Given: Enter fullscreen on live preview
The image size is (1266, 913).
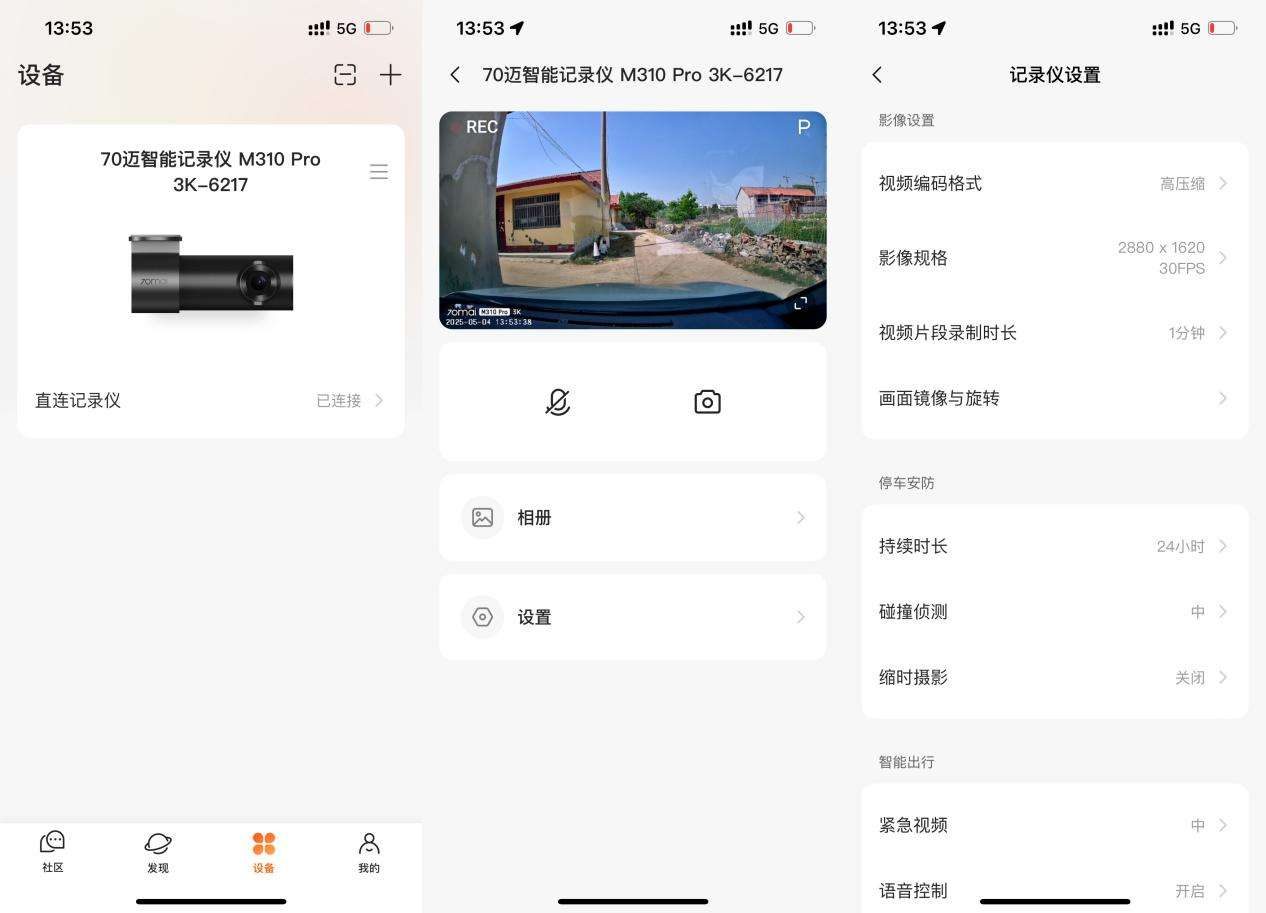Looking at the screenshot, I should (800, 303).
